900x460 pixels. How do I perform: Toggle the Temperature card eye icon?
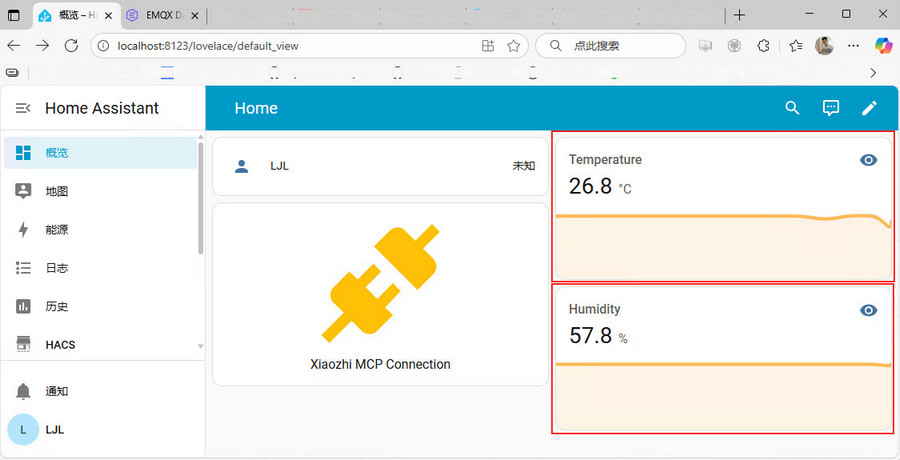[x=868, y=160]
